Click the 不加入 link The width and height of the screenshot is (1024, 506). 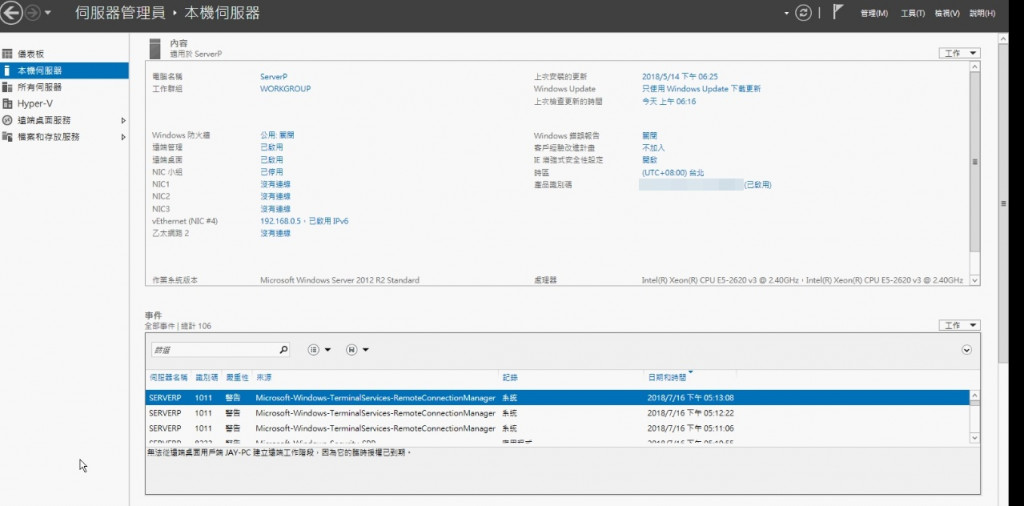653,148
